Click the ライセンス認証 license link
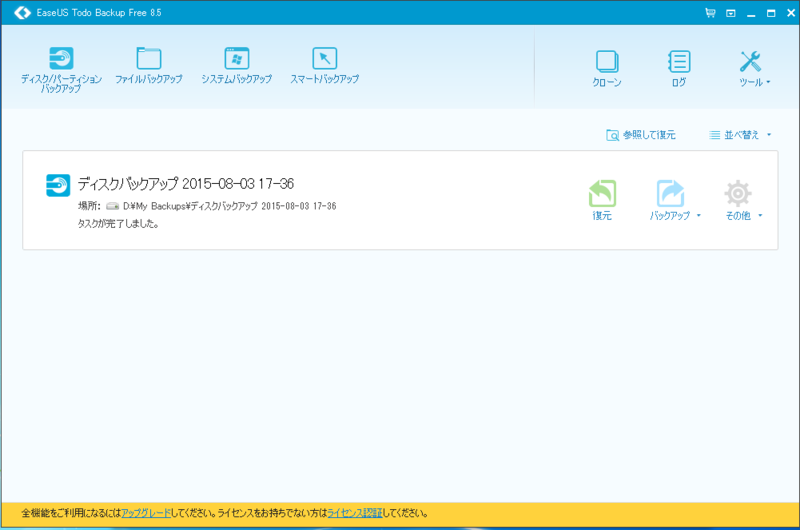This screenshot has width=800, height=530. click(355, 513)
